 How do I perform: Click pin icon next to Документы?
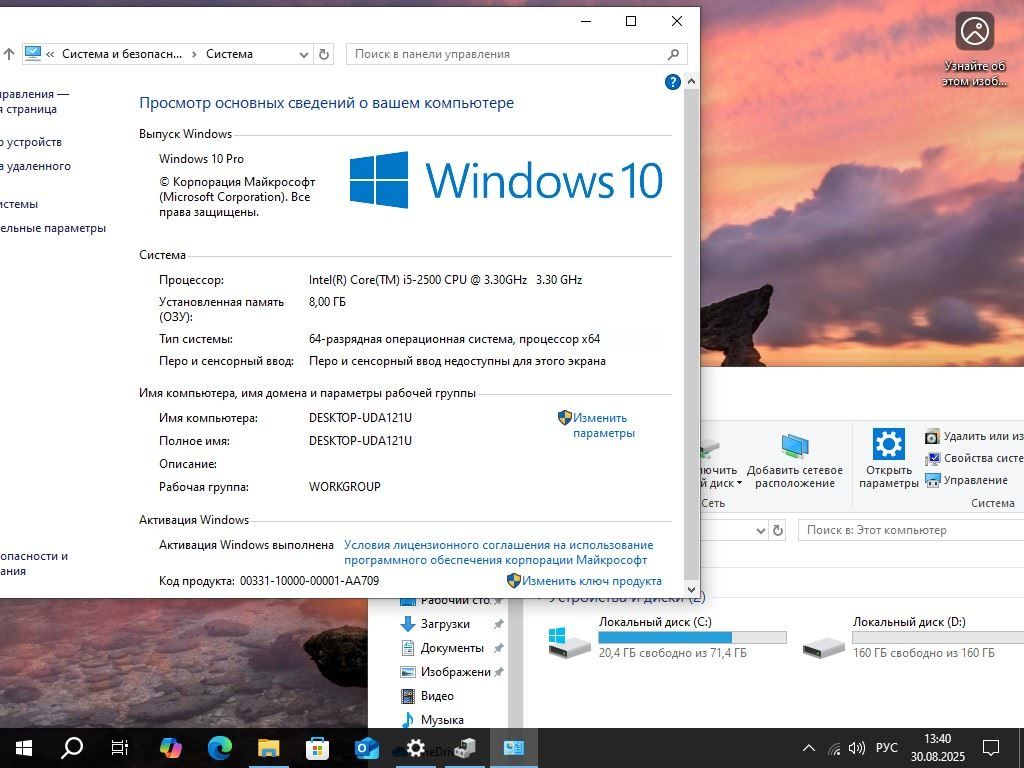tap(498, 648)
